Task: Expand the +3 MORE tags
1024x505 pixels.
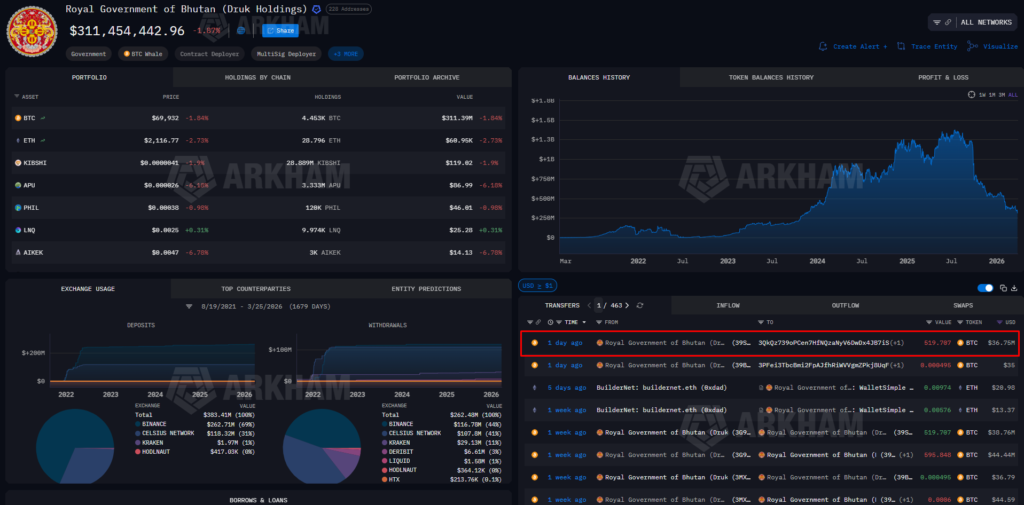Action: [345, 54]
